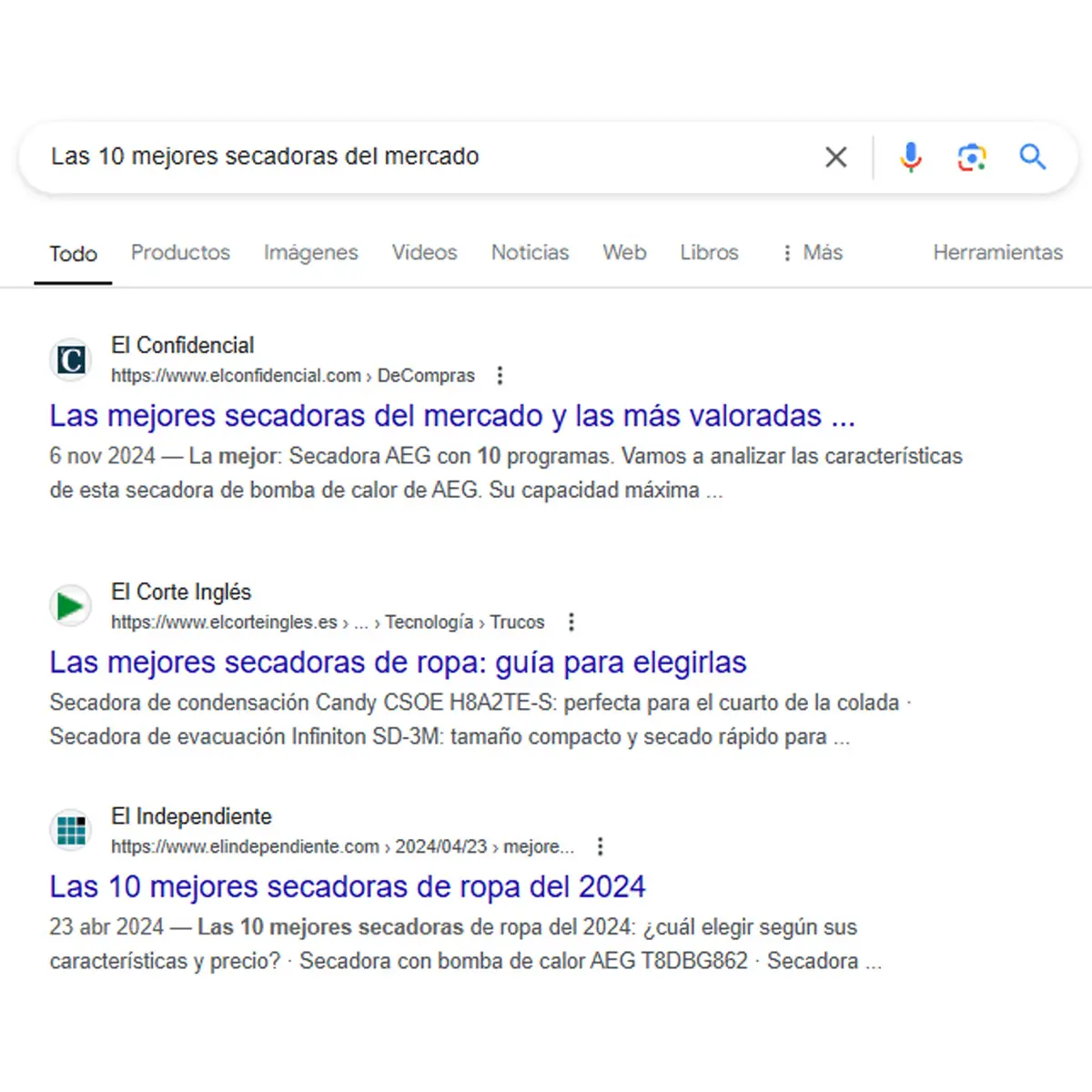Start voice search with the microphone icon

(x=910, y=157)
